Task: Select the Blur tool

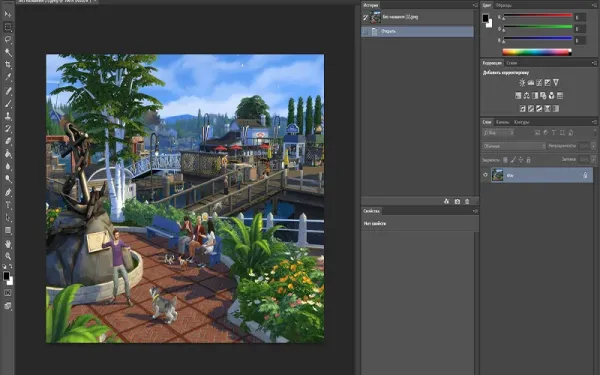Action: [8, 167]
